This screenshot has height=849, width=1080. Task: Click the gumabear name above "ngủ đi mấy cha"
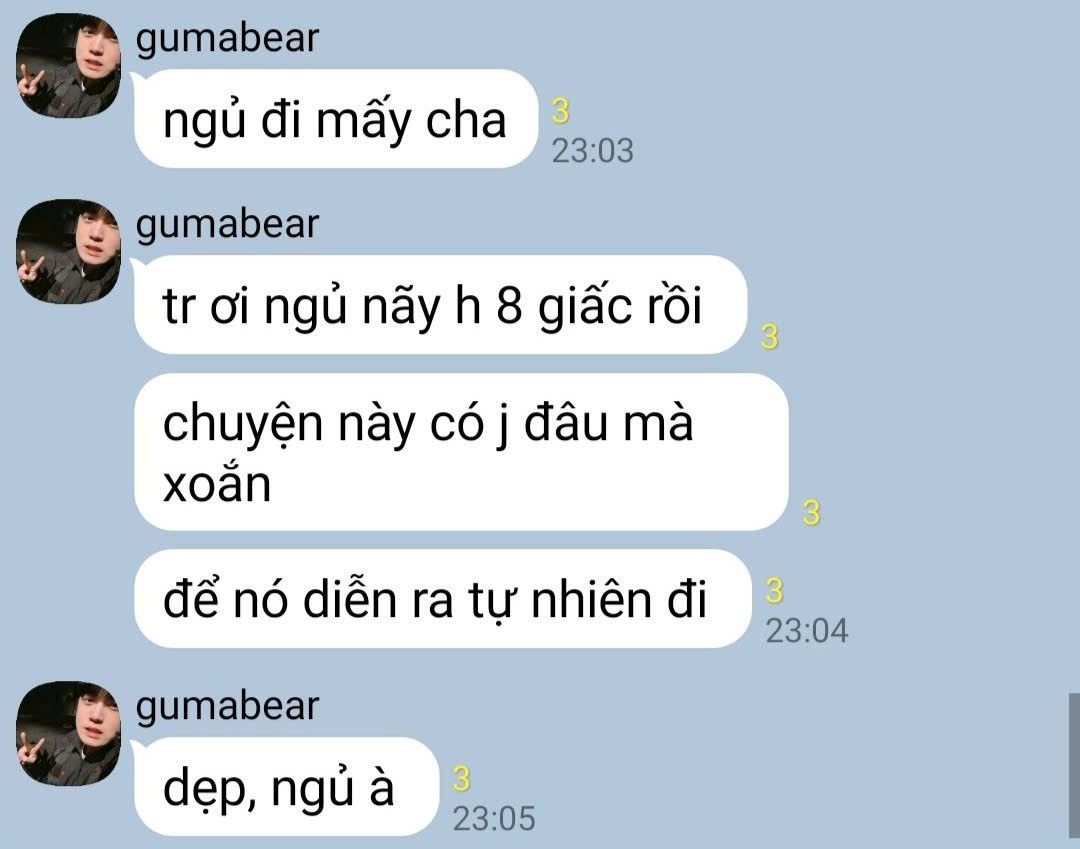(227, 39)
